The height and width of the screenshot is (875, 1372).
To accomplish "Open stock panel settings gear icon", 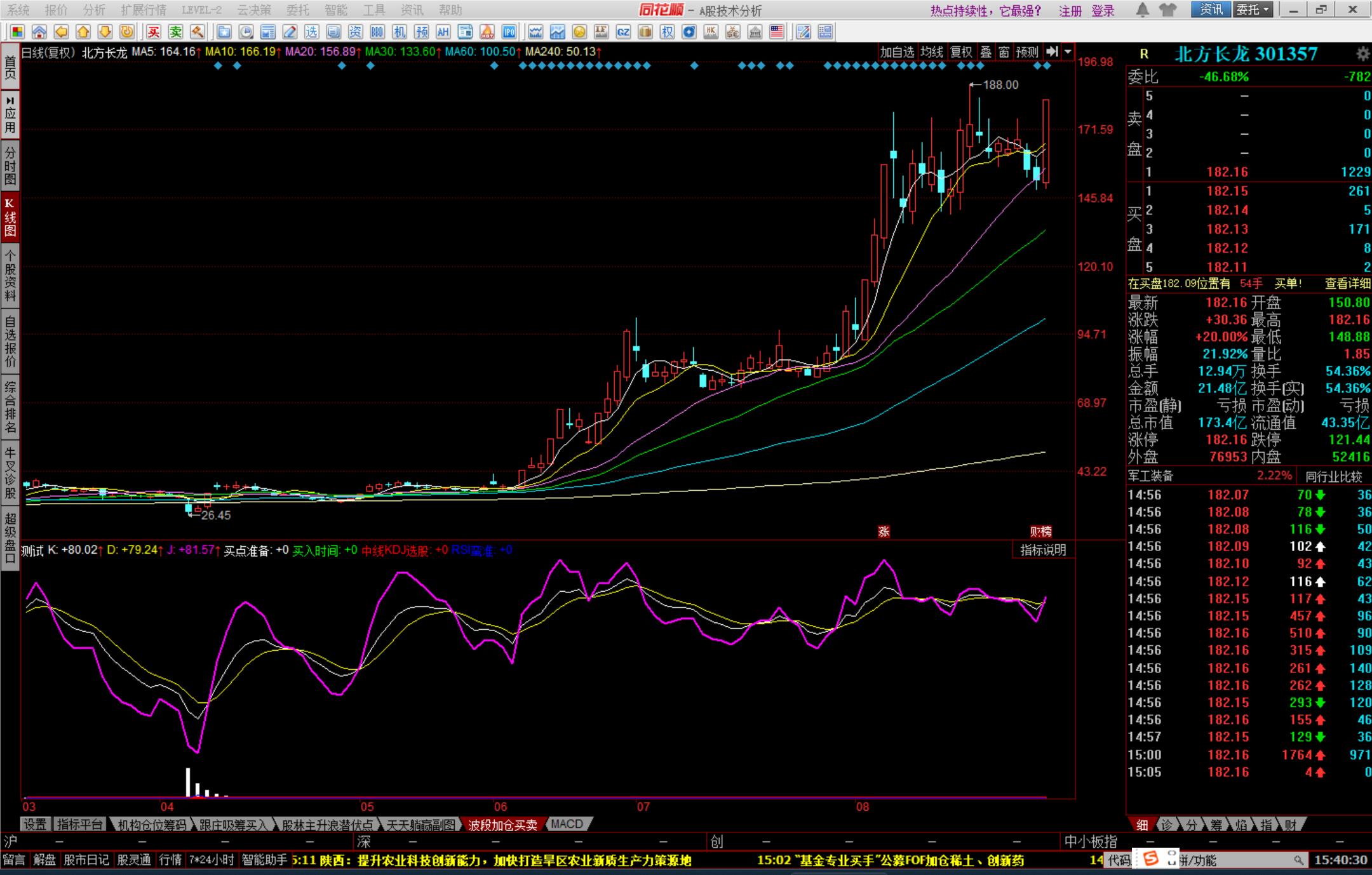I will tap(1362, 53).
